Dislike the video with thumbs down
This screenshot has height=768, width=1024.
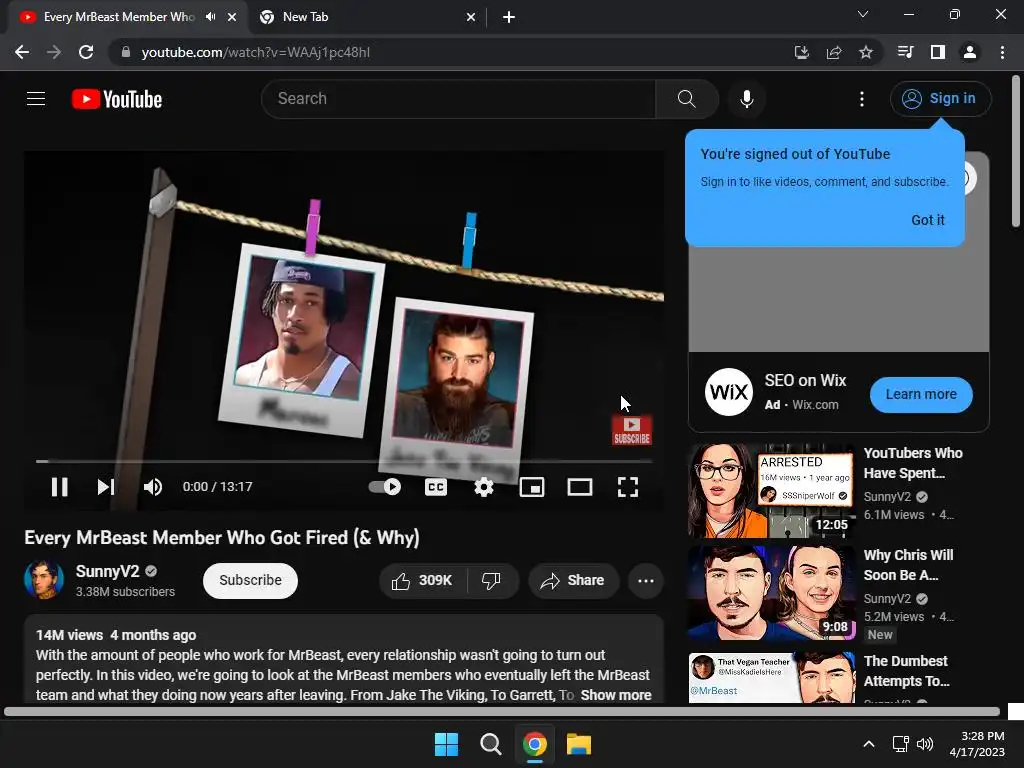[491, 581]
